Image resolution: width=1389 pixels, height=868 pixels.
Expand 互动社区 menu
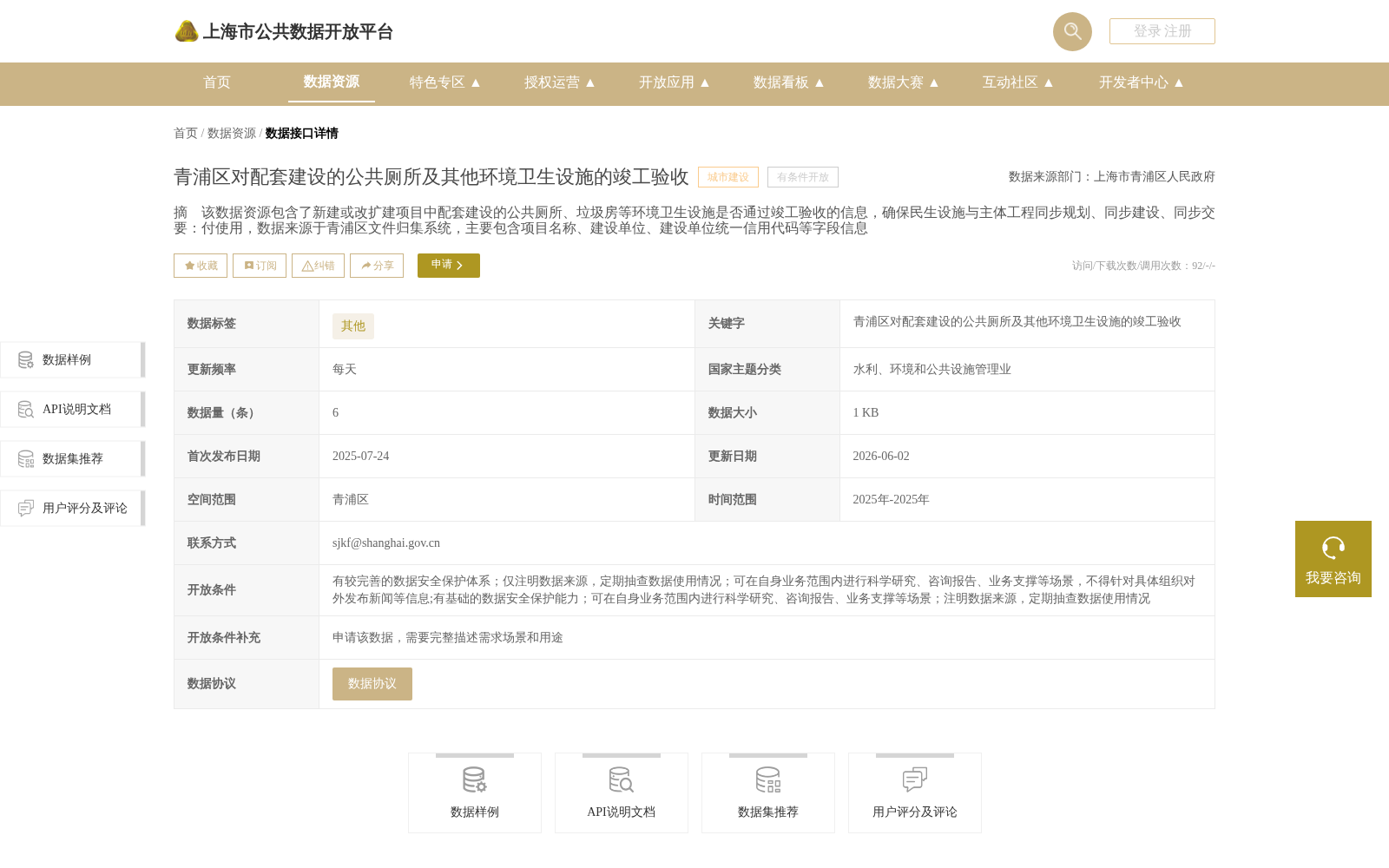coord(1018,82)
